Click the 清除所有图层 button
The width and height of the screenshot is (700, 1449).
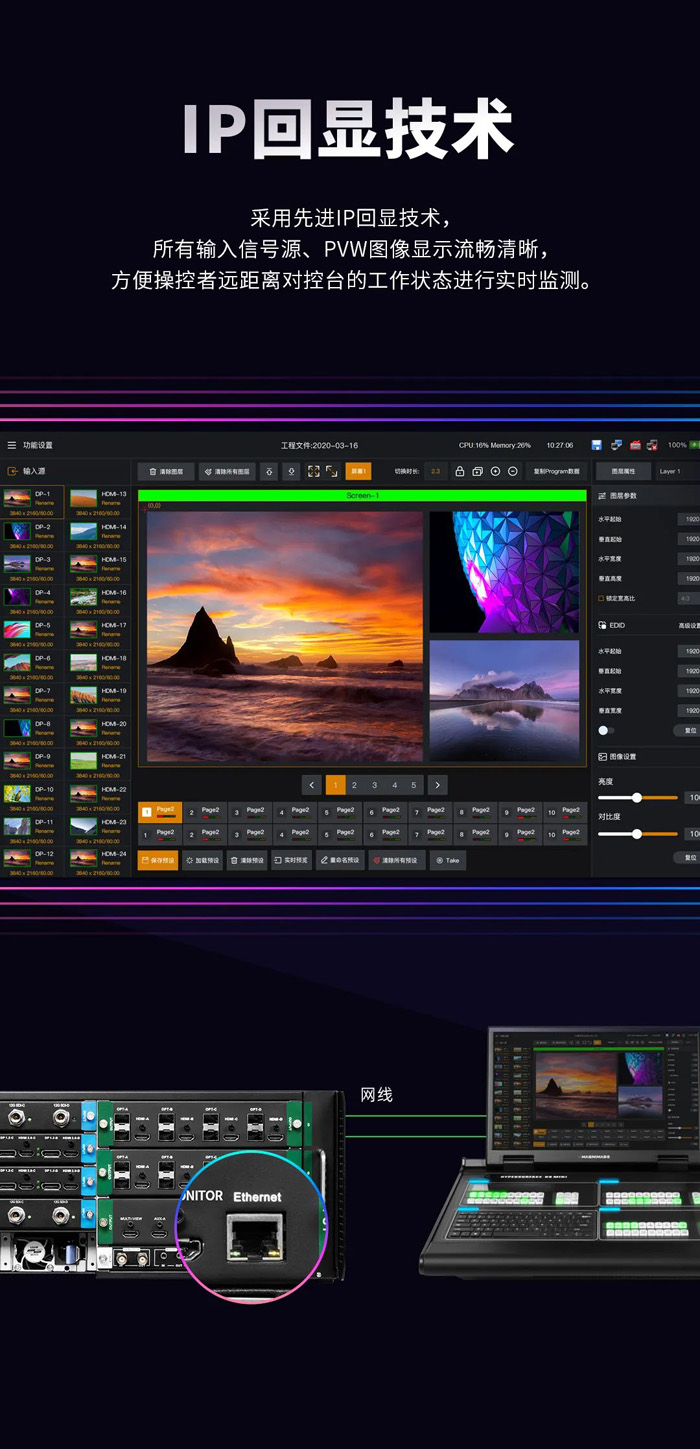(226, 471)
